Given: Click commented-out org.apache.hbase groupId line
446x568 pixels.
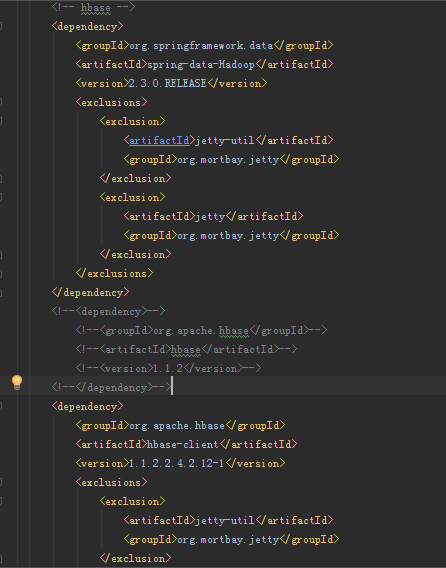Looking at the screenshot, I should click(201, 330).
